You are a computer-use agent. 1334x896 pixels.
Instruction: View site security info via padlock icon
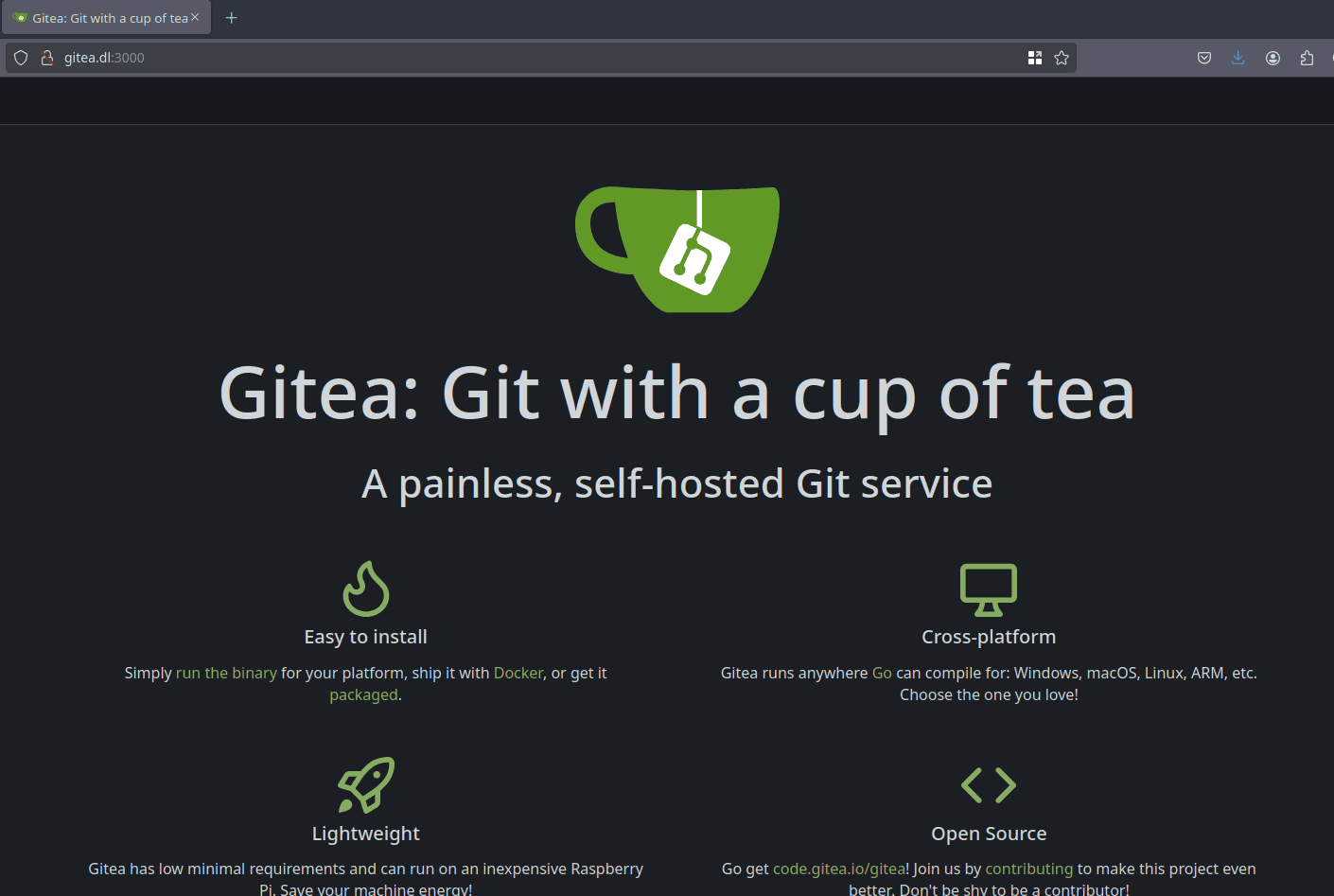(x=46, y=58)
